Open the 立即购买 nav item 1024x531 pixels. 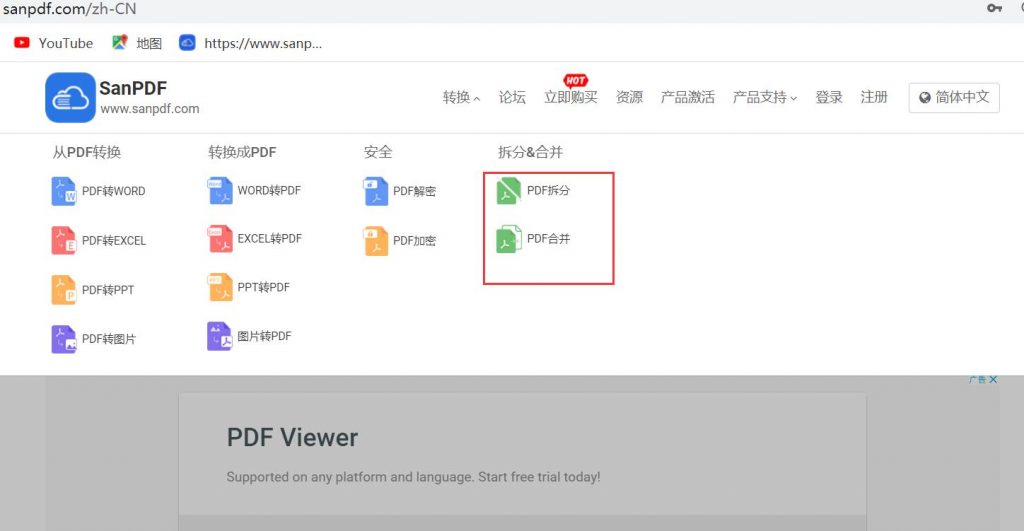click(571, 97)
